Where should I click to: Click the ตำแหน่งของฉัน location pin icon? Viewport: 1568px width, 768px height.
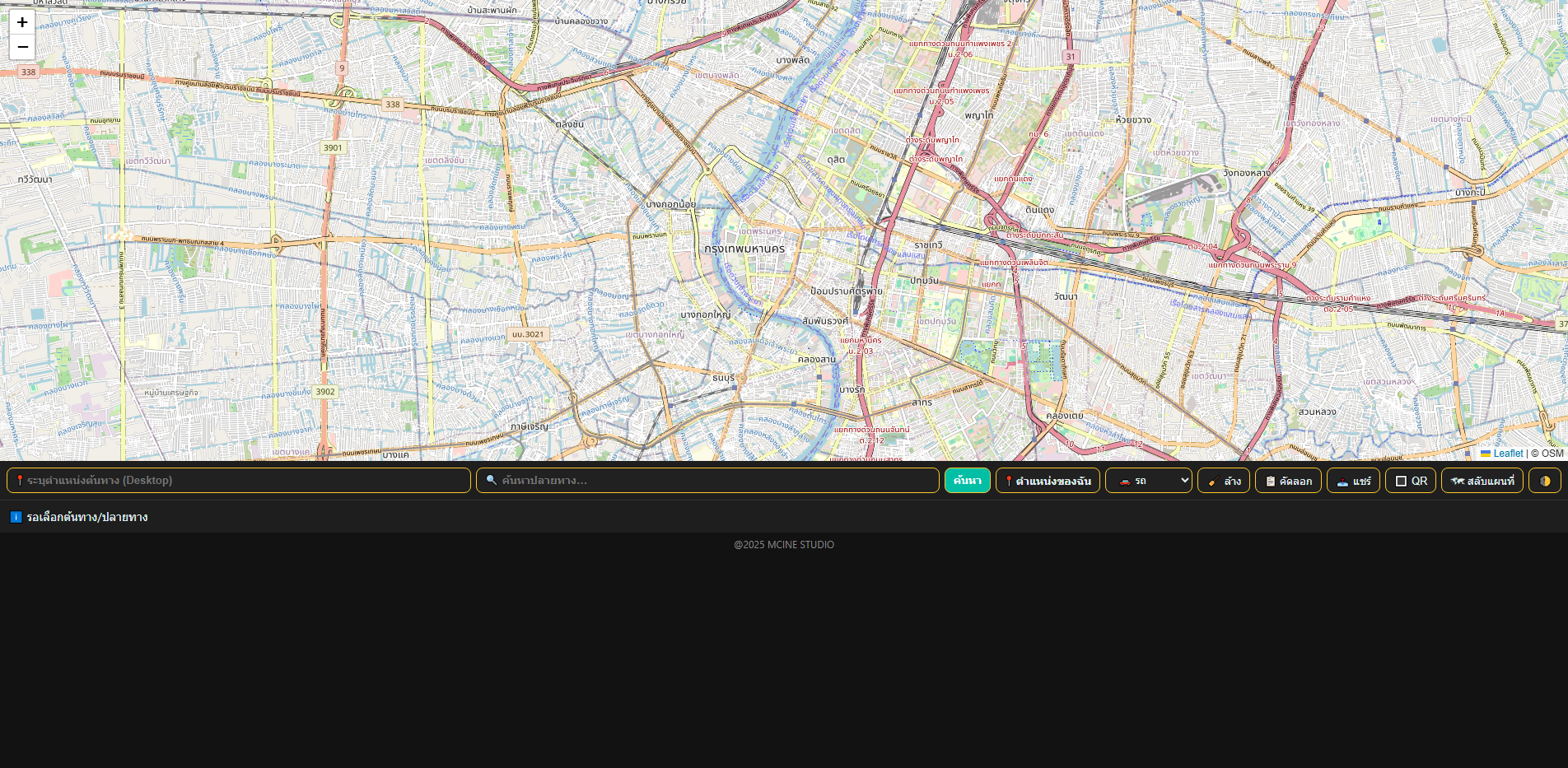pyautogui.click(x=1009, y=480)
